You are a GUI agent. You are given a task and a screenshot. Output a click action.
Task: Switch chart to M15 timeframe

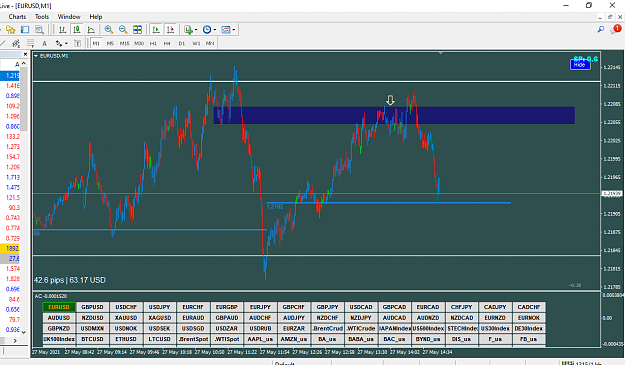pyautogui.click(x=124, y=43)
